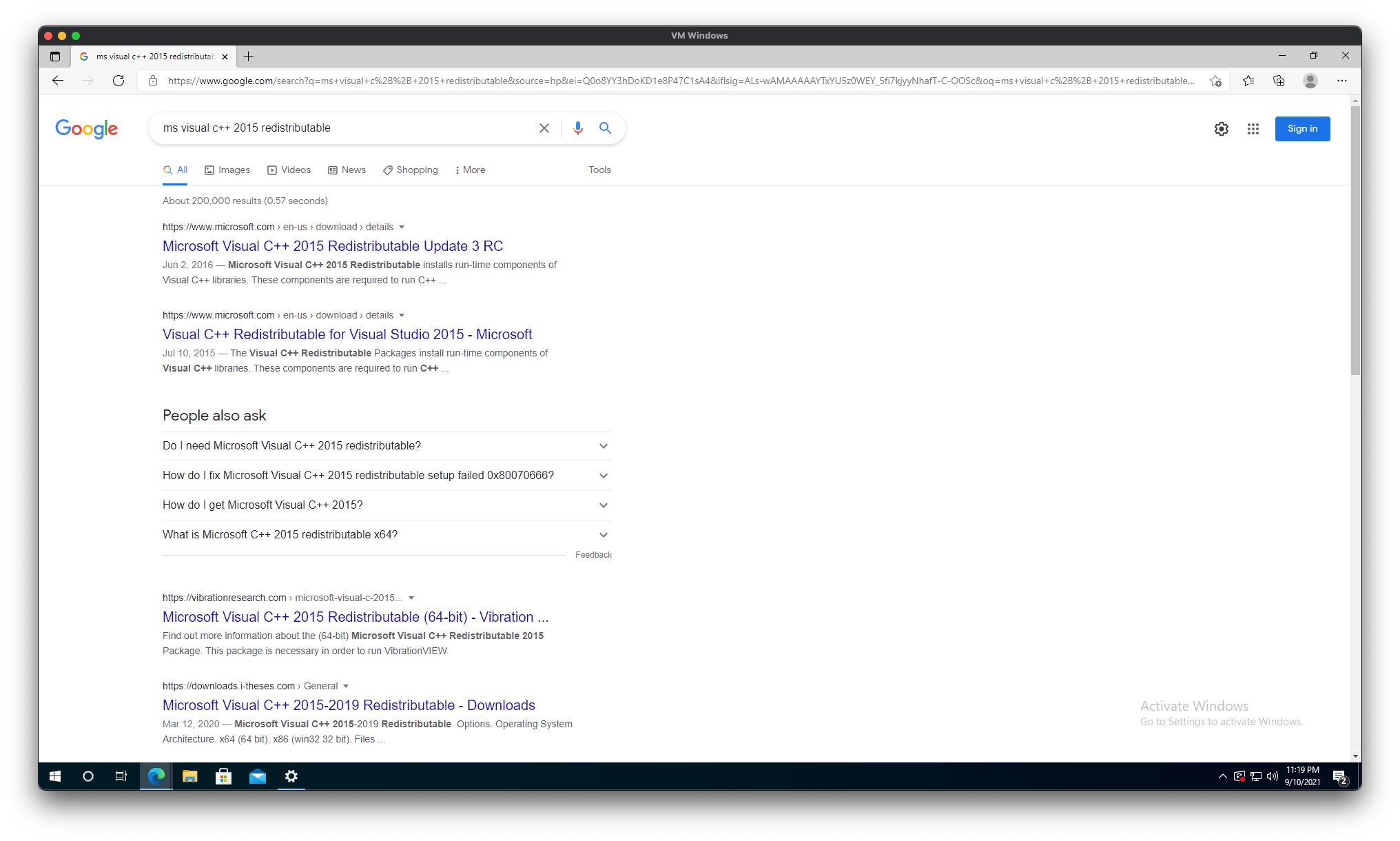Viewport: 1400px width, 841px height.
Task: Open the notification center icon
Action: point(1340,777)
